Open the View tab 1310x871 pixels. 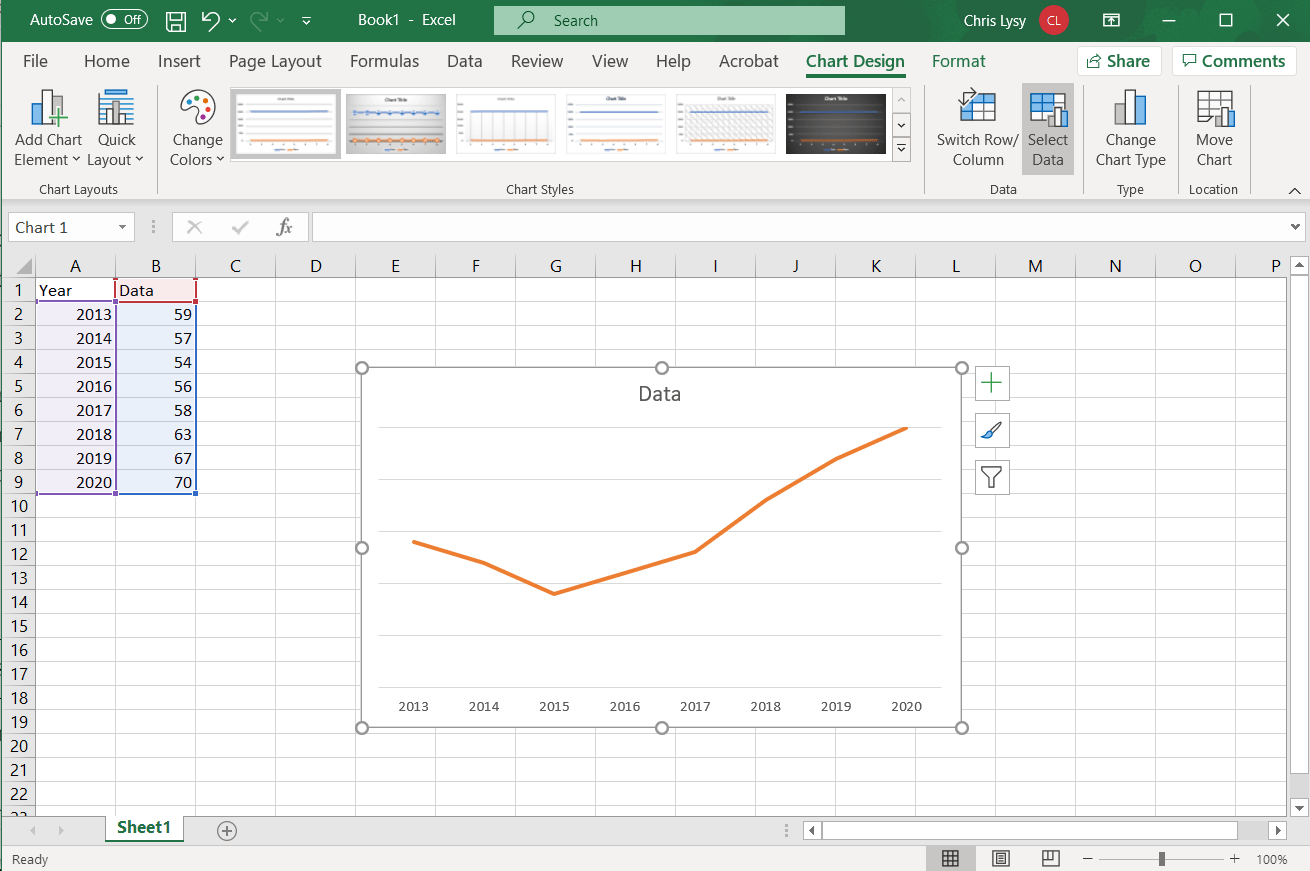tap(610, 61)
